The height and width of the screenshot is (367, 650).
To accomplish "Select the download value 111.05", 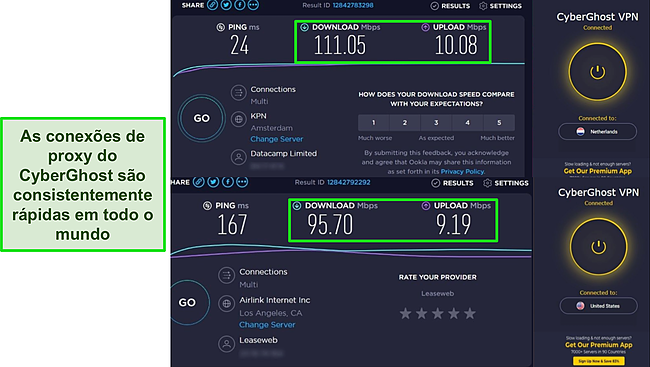I will click(x=340, y=45).
